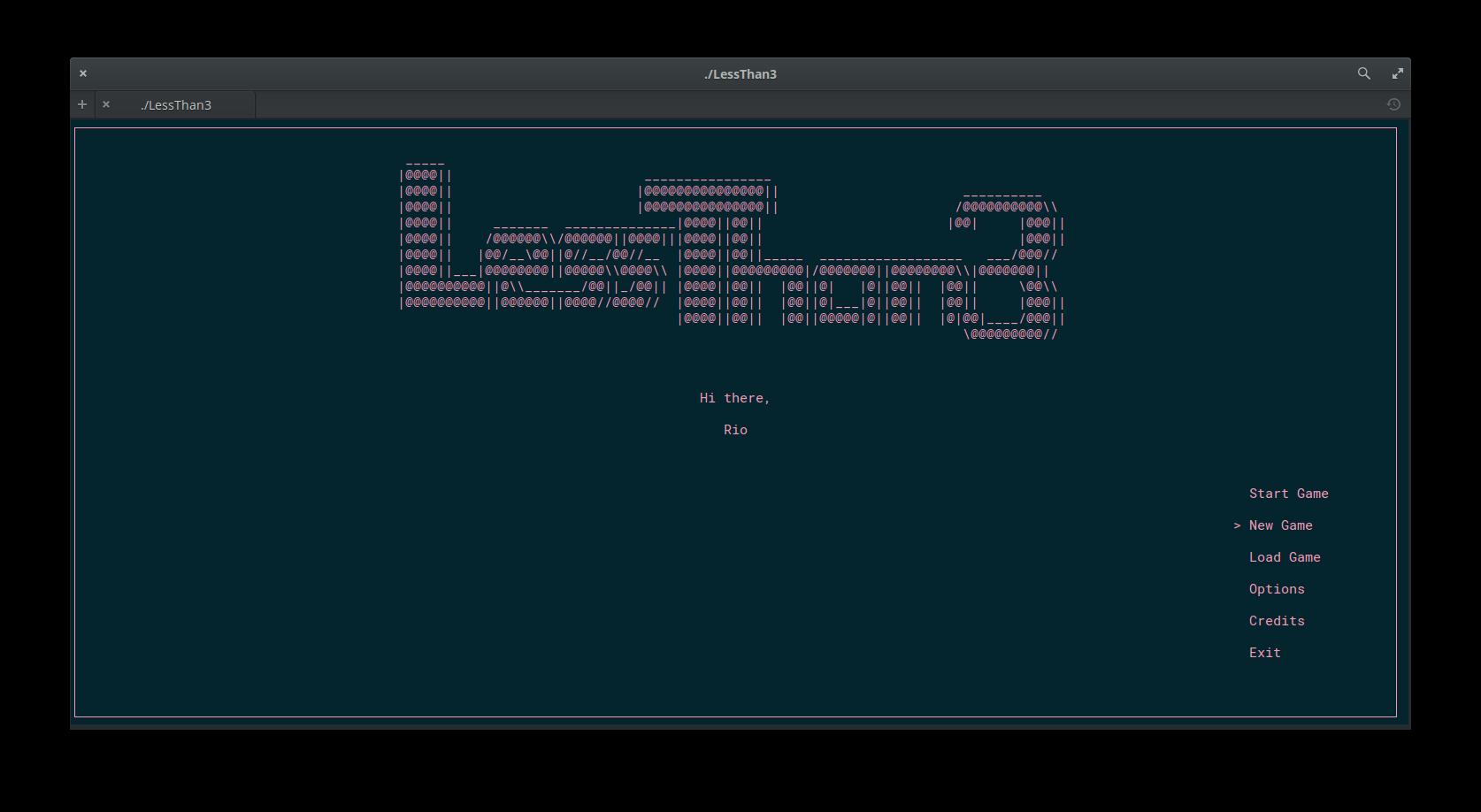1481x812 pixels.
Task: Click the "Hi there," greeting text
Action: click(734, 398)
